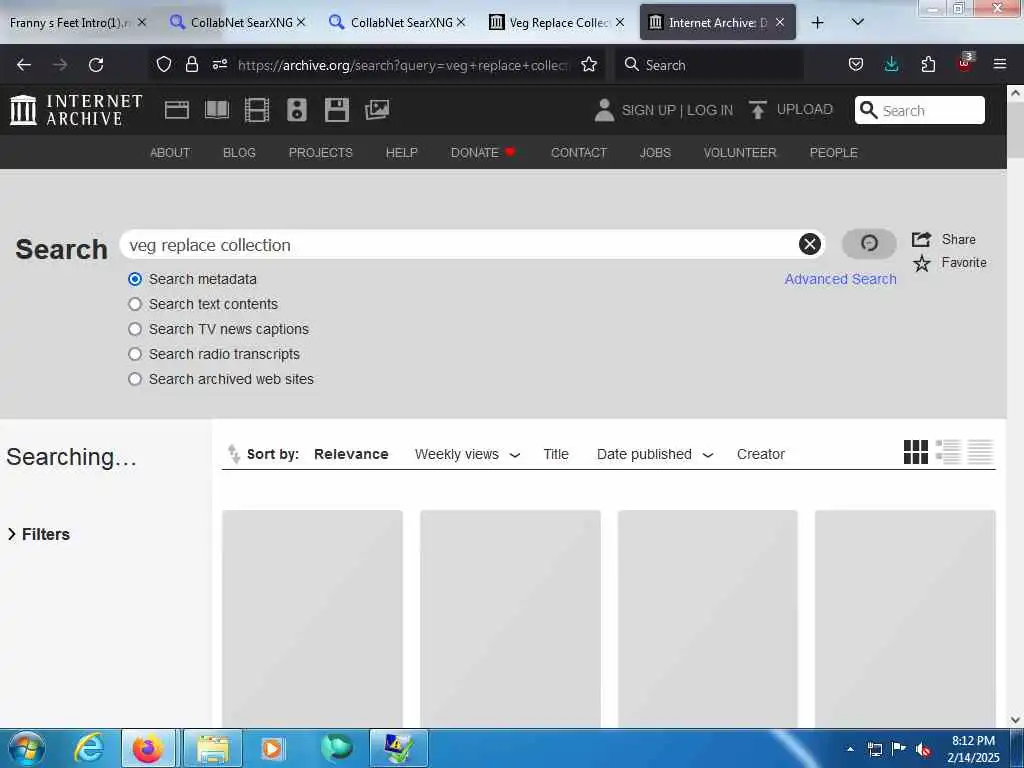The width and height of the screenshot is (1024, 768).
Task: Open the HELP menu item
Action: pyautogui.click(x=401, y=152)
